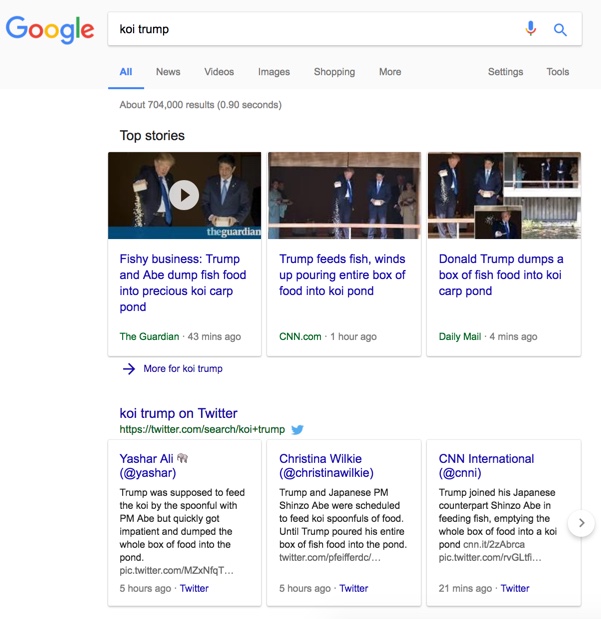Screen dimensions: 601x619
Task: Open the search Tools option
Action: point(558,72)
